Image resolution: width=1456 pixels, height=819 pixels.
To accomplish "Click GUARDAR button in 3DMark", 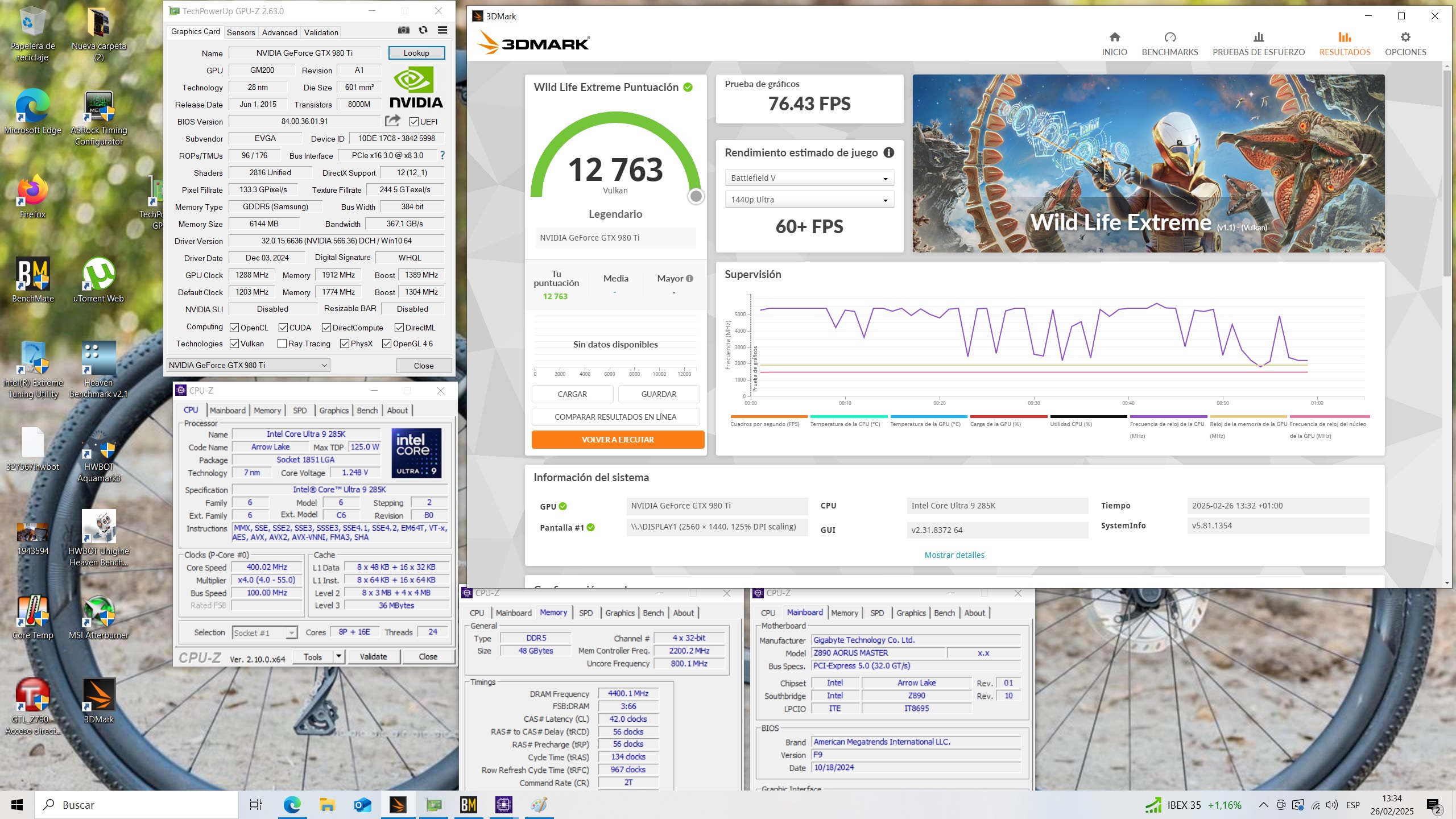I will [659, 394].
